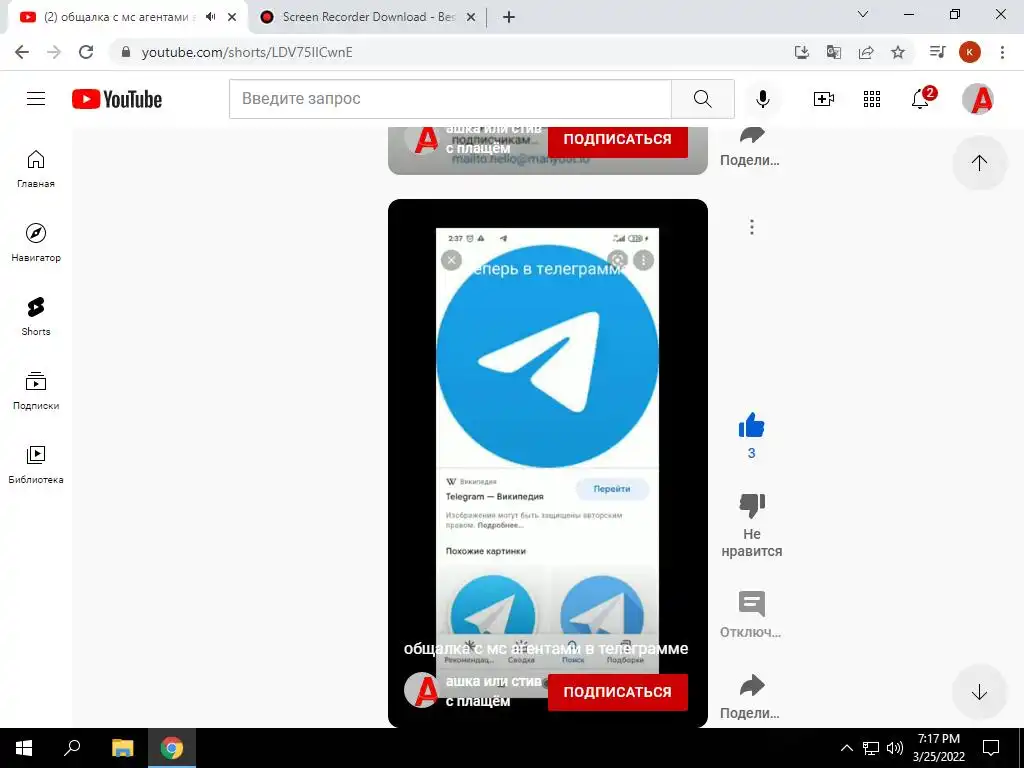Click the short title общалка с мс агентами
Screen dimensions: 1024x768
point(546,648)
